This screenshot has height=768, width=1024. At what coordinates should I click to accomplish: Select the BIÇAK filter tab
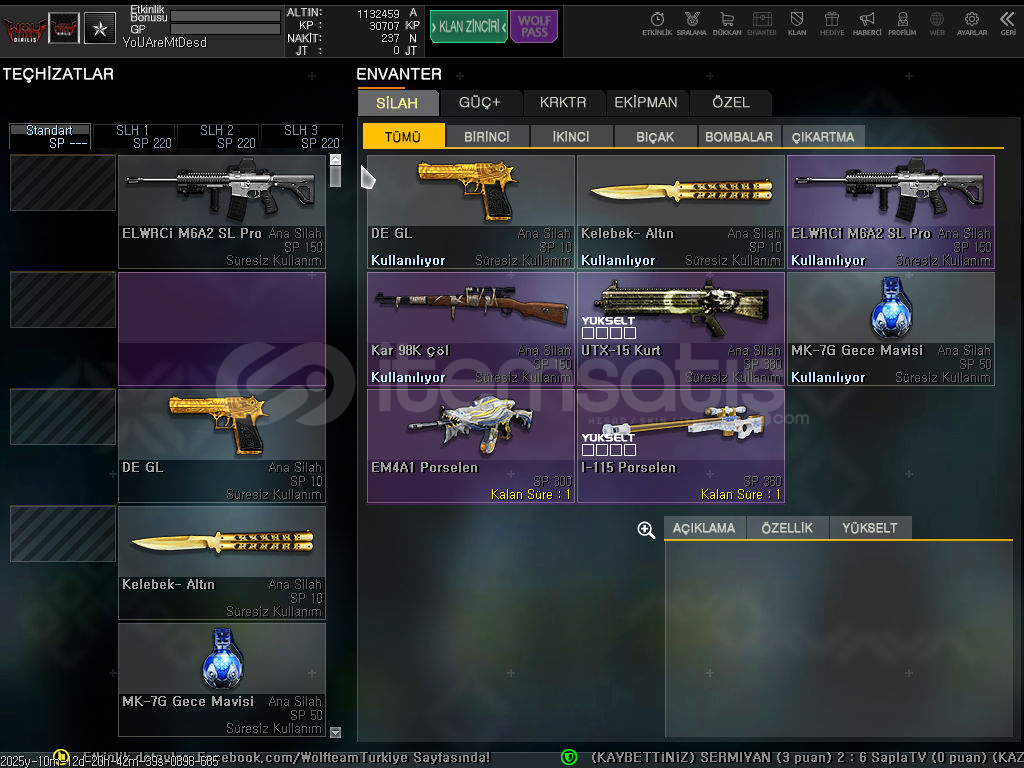coord(655,136)
